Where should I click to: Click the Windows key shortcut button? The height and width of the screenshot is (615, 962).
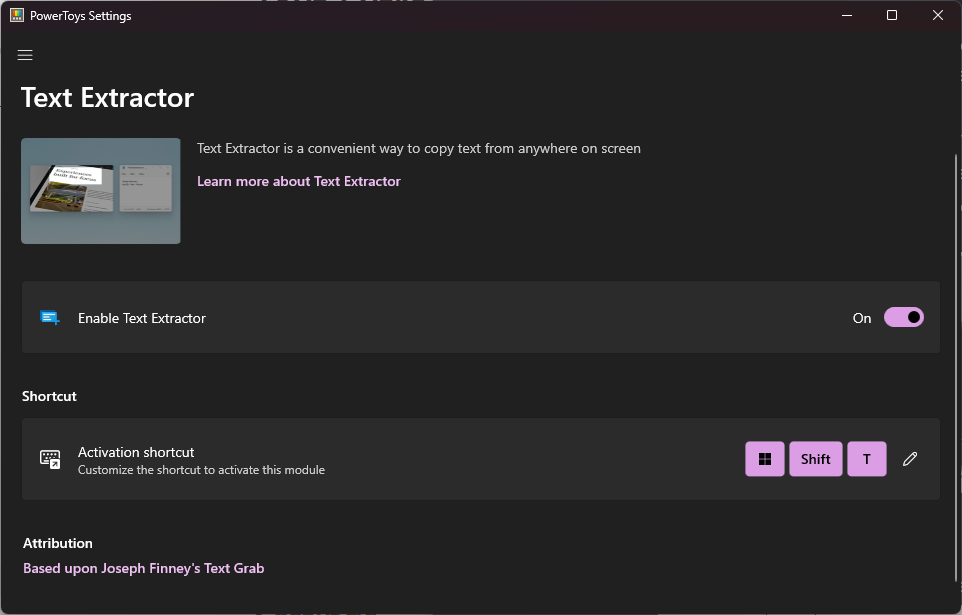(x=764, y=459)
